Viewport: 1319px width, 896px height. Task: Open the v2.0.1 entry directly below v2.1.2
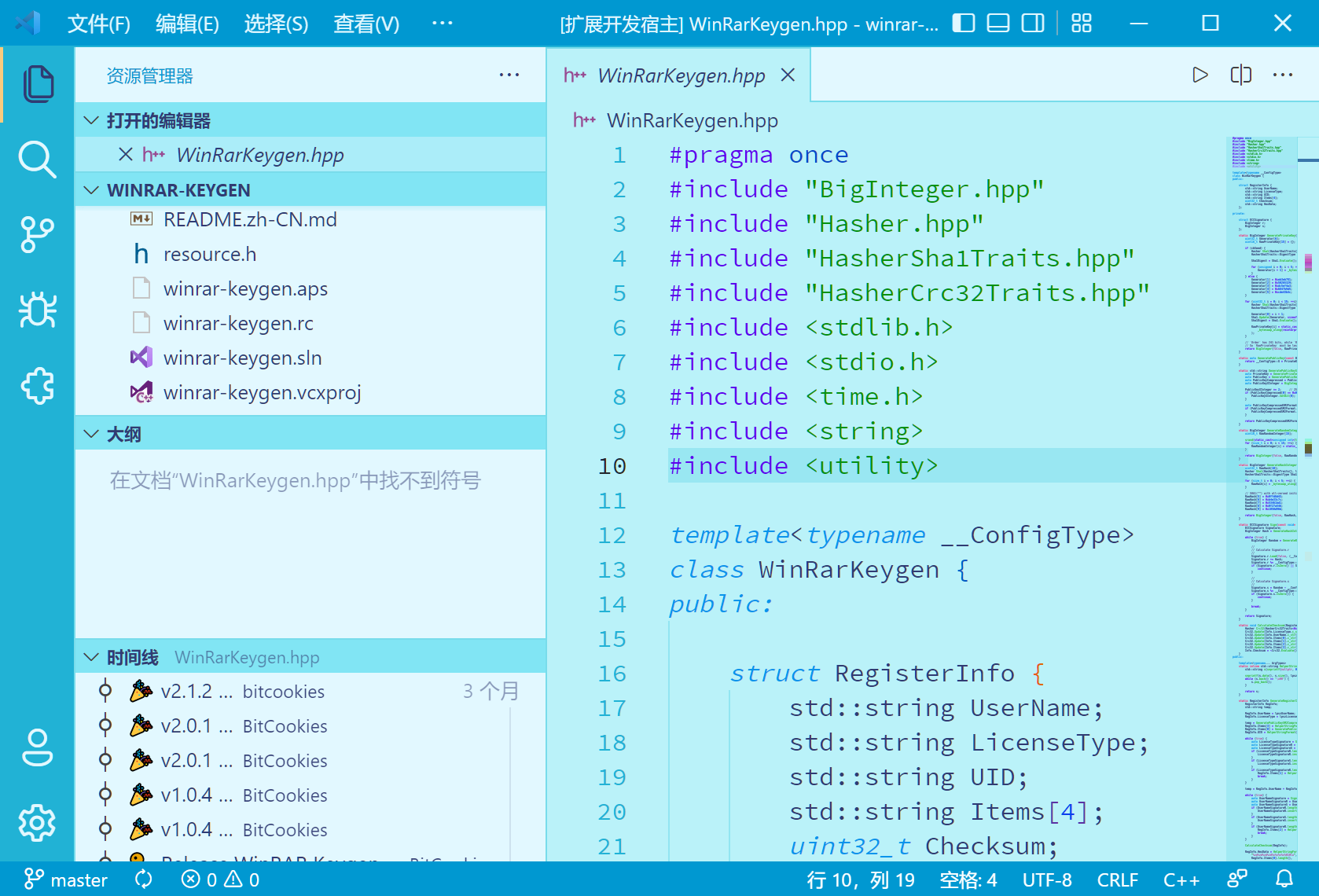coord(310,725)
